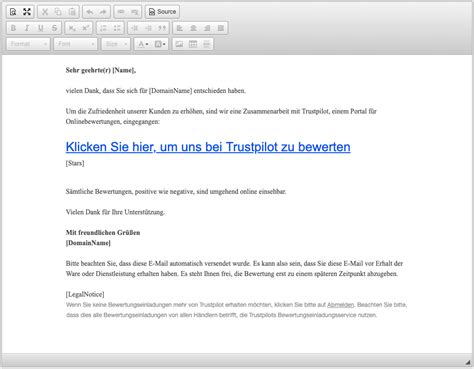Click the 'vielen Dank, dass Sie sich' sentence
Viewport: 474px width, 369px height.
[x=156, y=91]
